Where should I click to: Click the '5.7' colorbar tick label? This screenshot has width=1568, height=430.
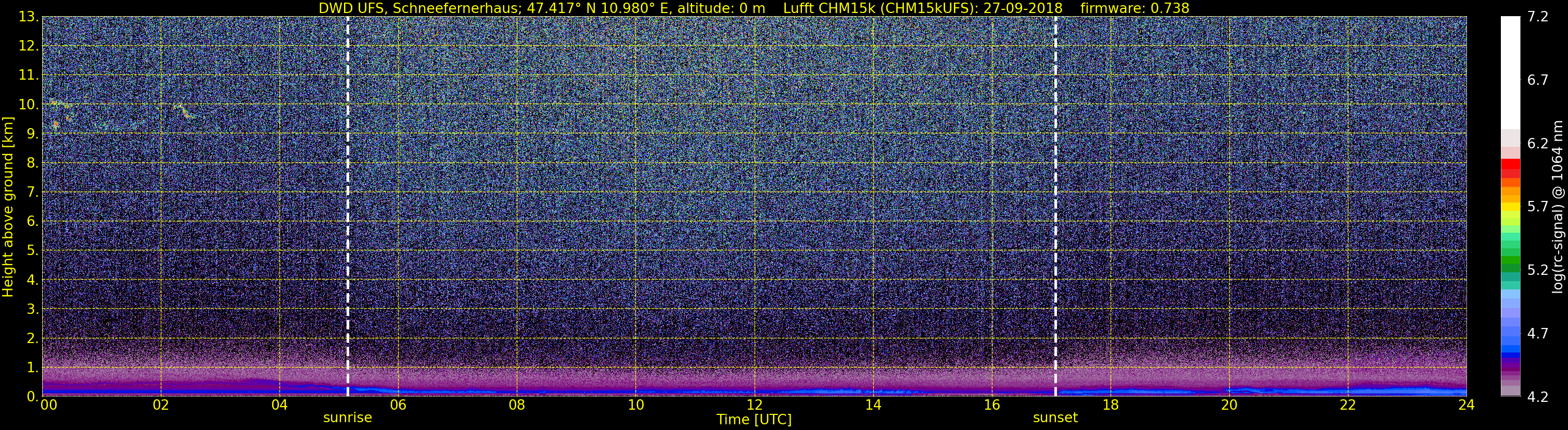1538,207
